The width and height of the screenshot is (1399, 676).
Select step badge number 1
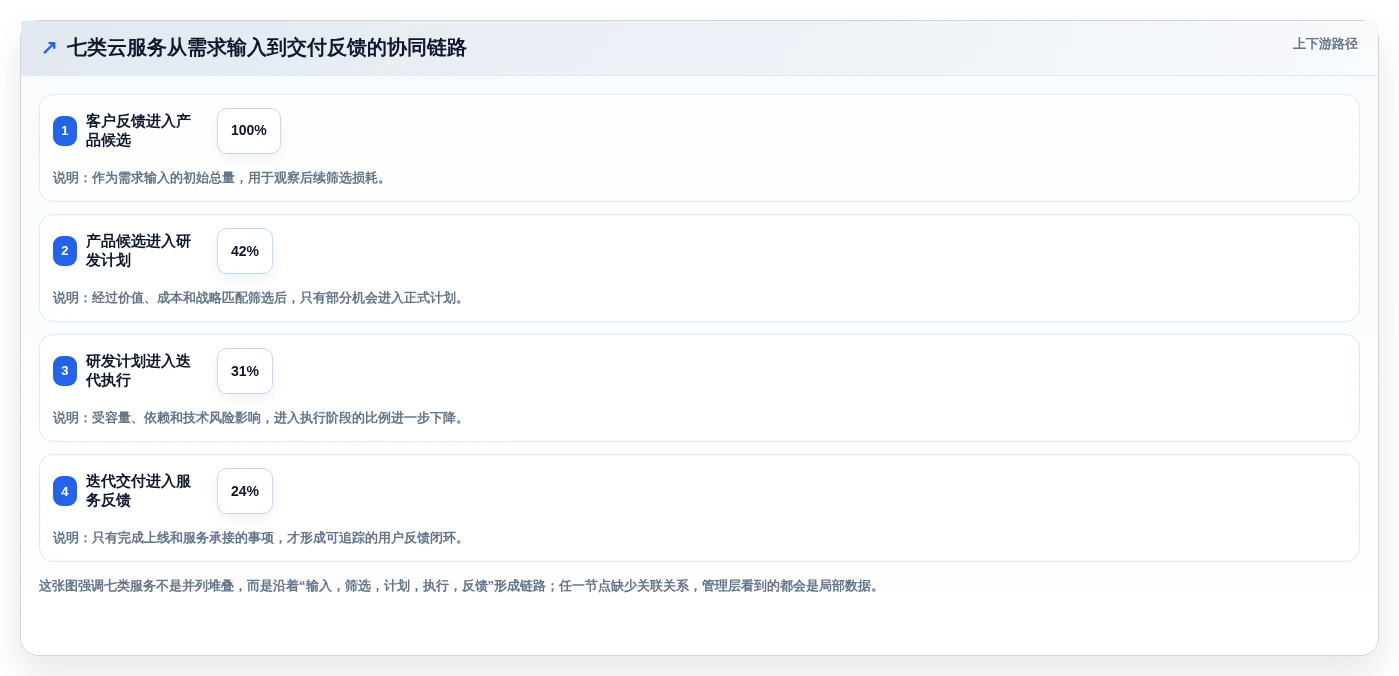click(x=65, y=131)
